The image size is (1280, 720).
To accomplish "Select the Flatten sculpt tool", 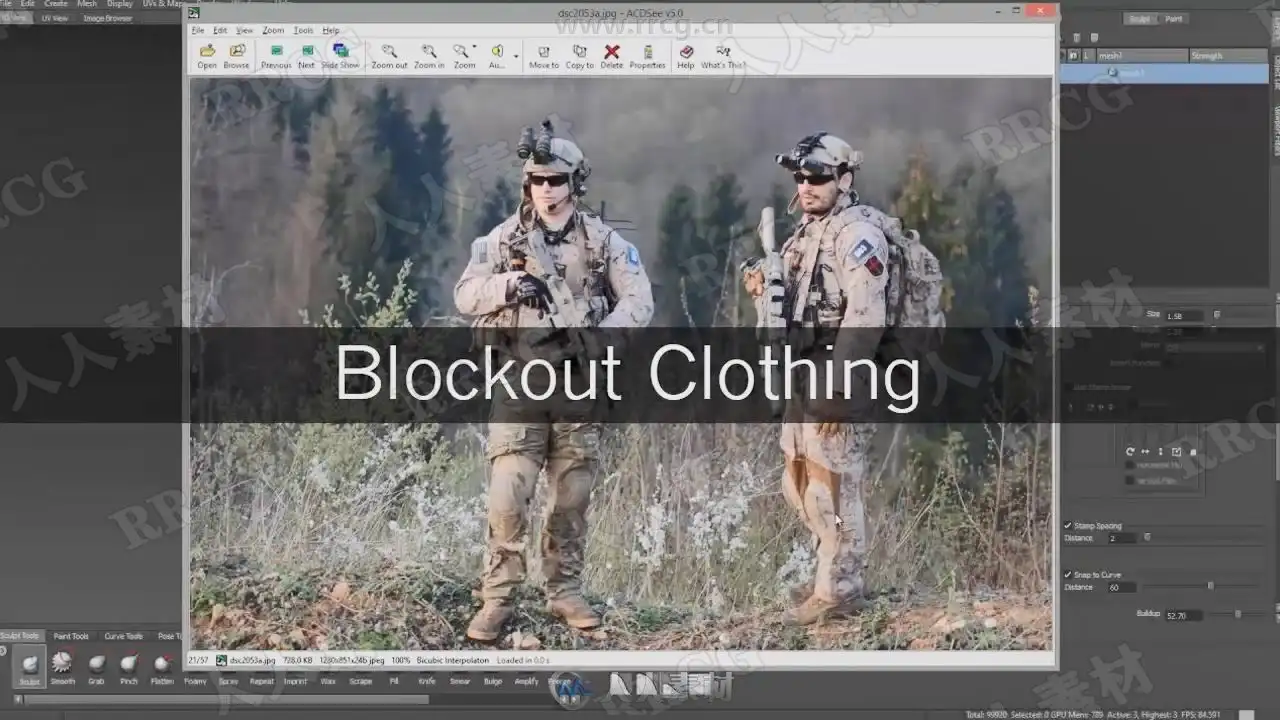I will coord(162,667).
